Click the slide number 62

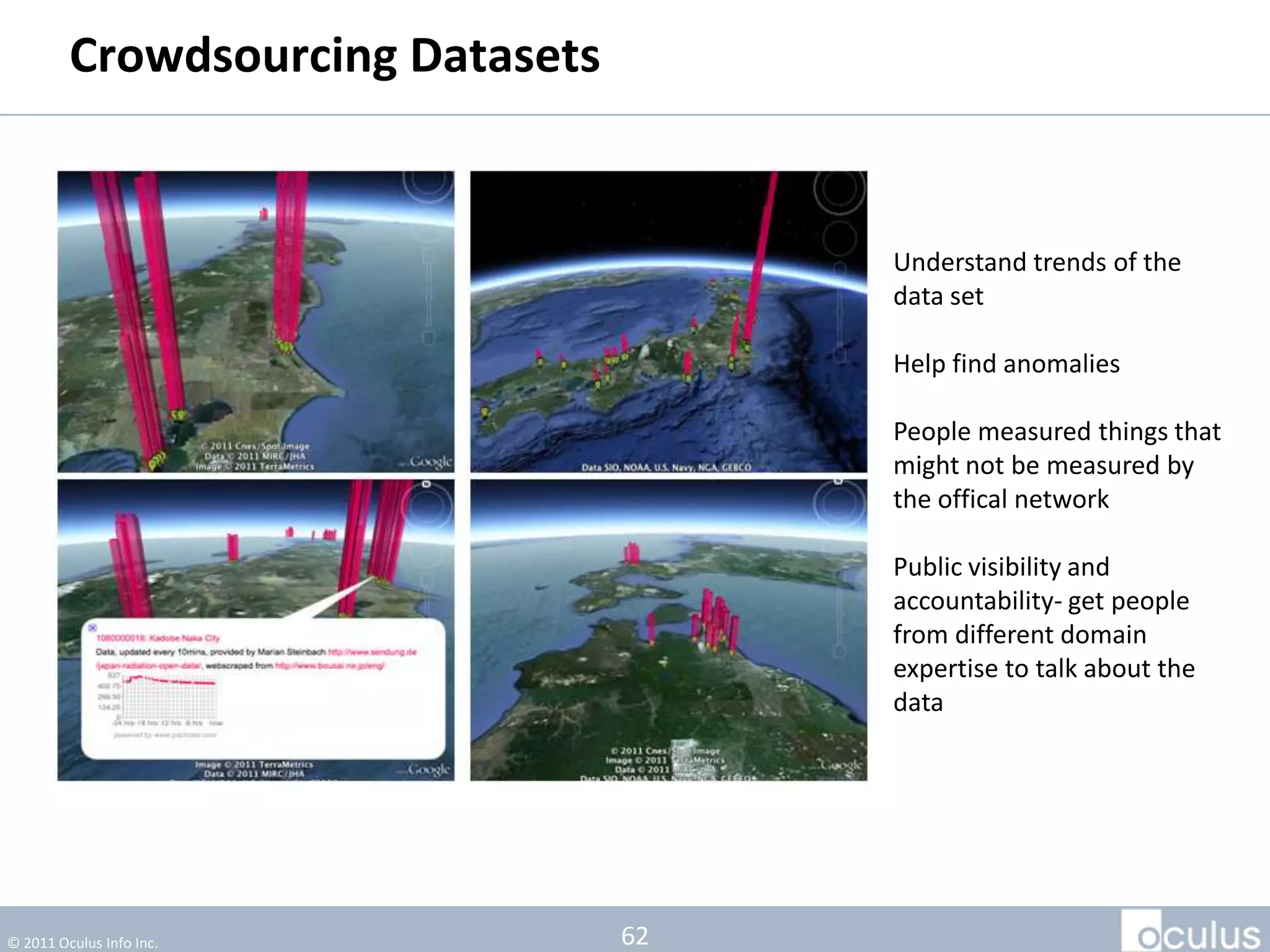click(635, 935)
